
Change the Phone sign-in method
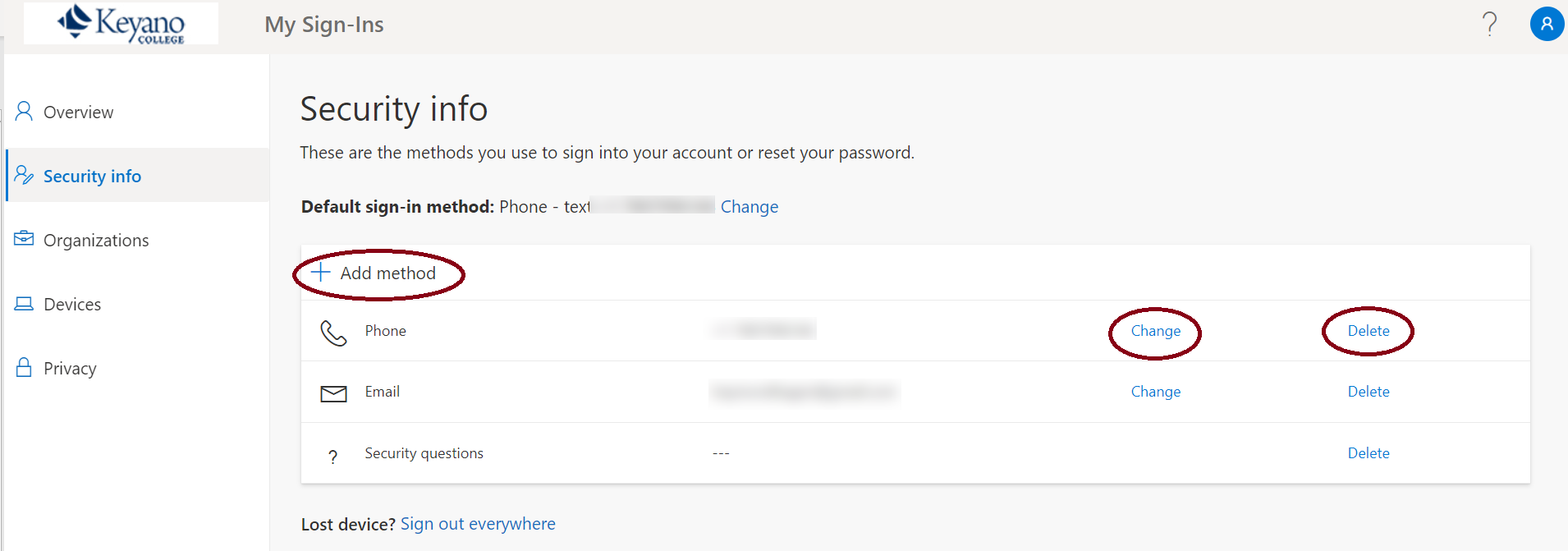1155,331
